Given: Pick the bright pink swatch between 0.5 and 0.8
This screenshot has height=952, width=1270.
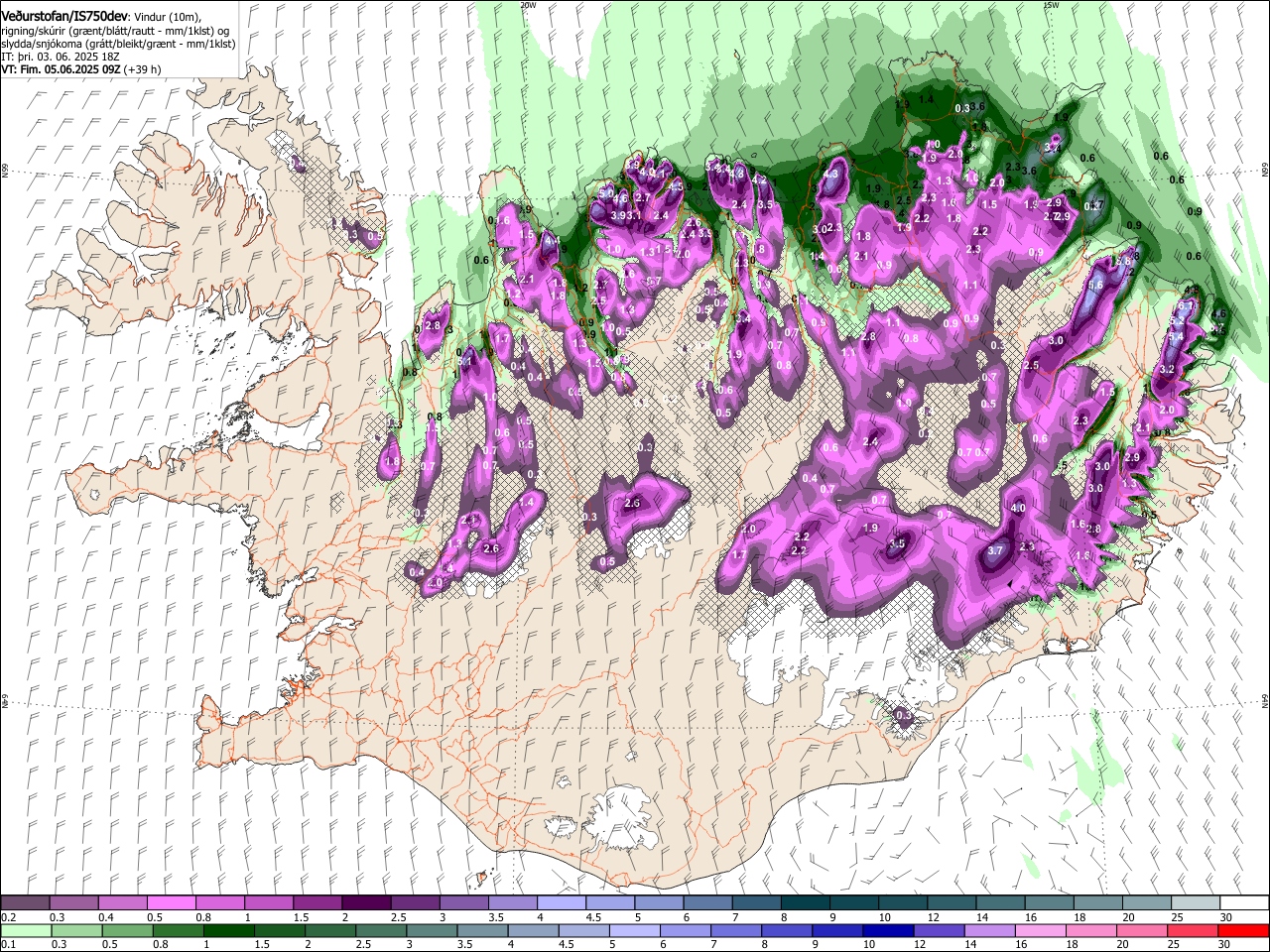Looking at the screenshot, I should 172,903.
